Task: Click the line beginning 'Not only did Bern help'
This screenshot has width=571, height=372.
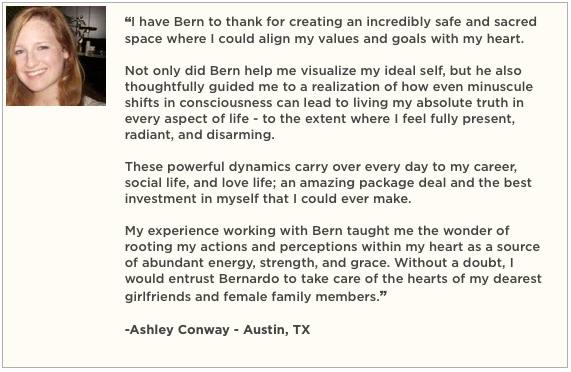Action: point(323,71)
